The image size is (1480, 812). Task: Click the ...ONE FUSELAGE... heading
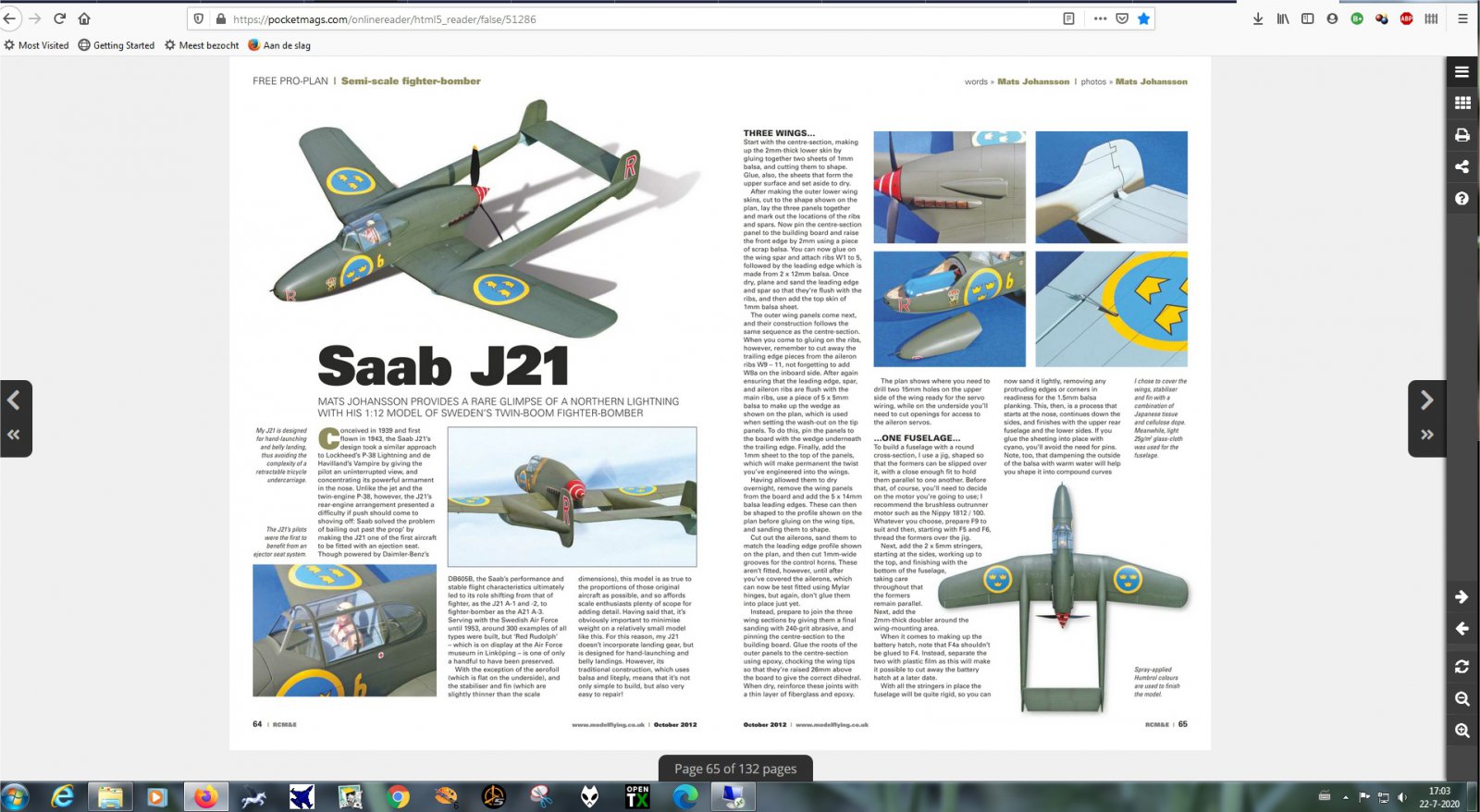tap(917, 438)
